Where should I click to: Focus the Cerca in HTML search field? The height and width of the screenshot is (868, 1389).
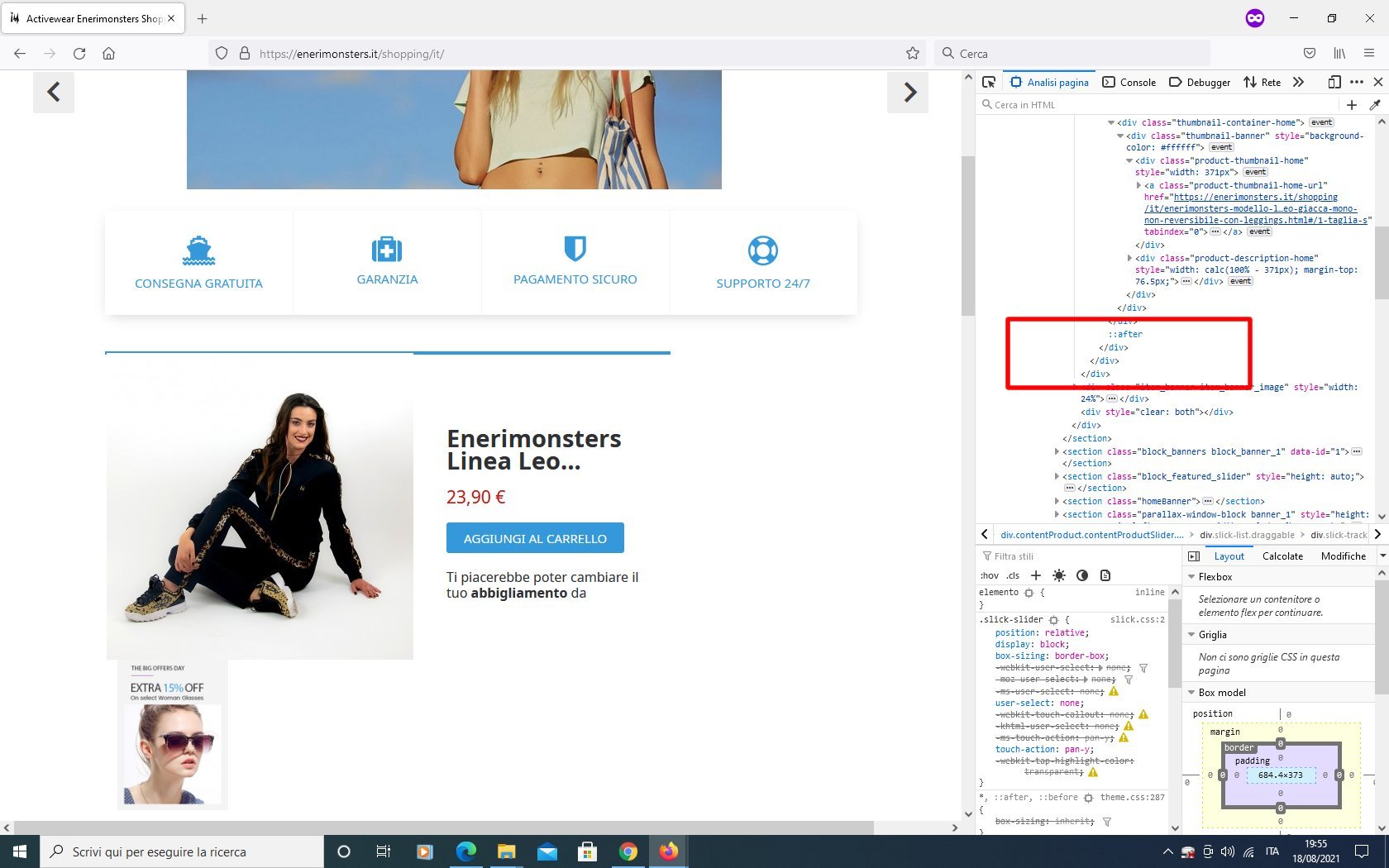(1157, 105)
